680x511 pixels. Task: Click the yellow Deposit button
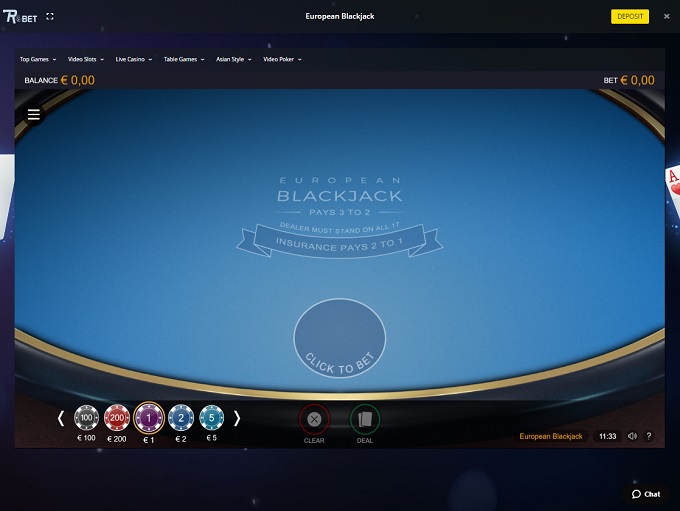pos(630,17)
